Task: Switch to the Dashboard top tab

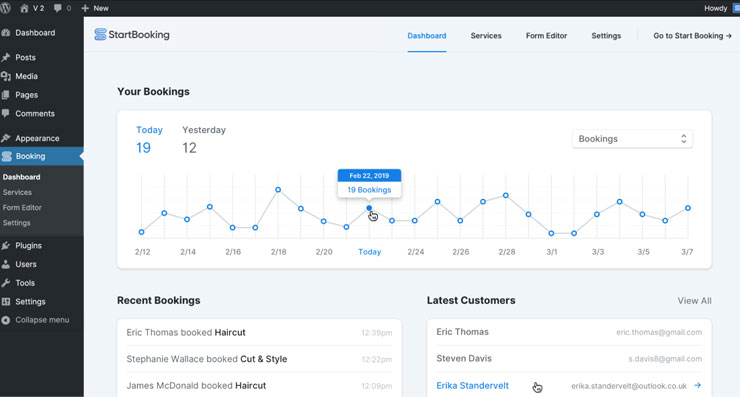Action: click(x=427, y=36)
